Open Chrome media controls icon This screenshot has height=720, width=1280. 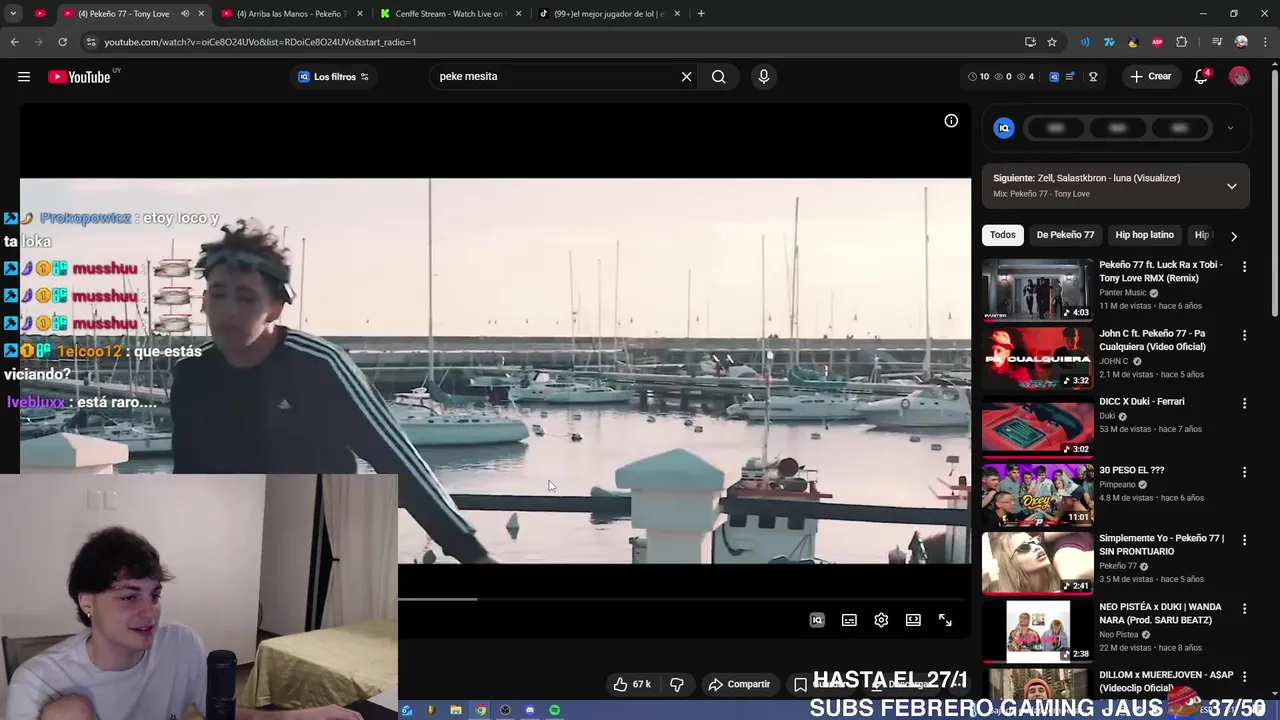[x=1217, y=42]
